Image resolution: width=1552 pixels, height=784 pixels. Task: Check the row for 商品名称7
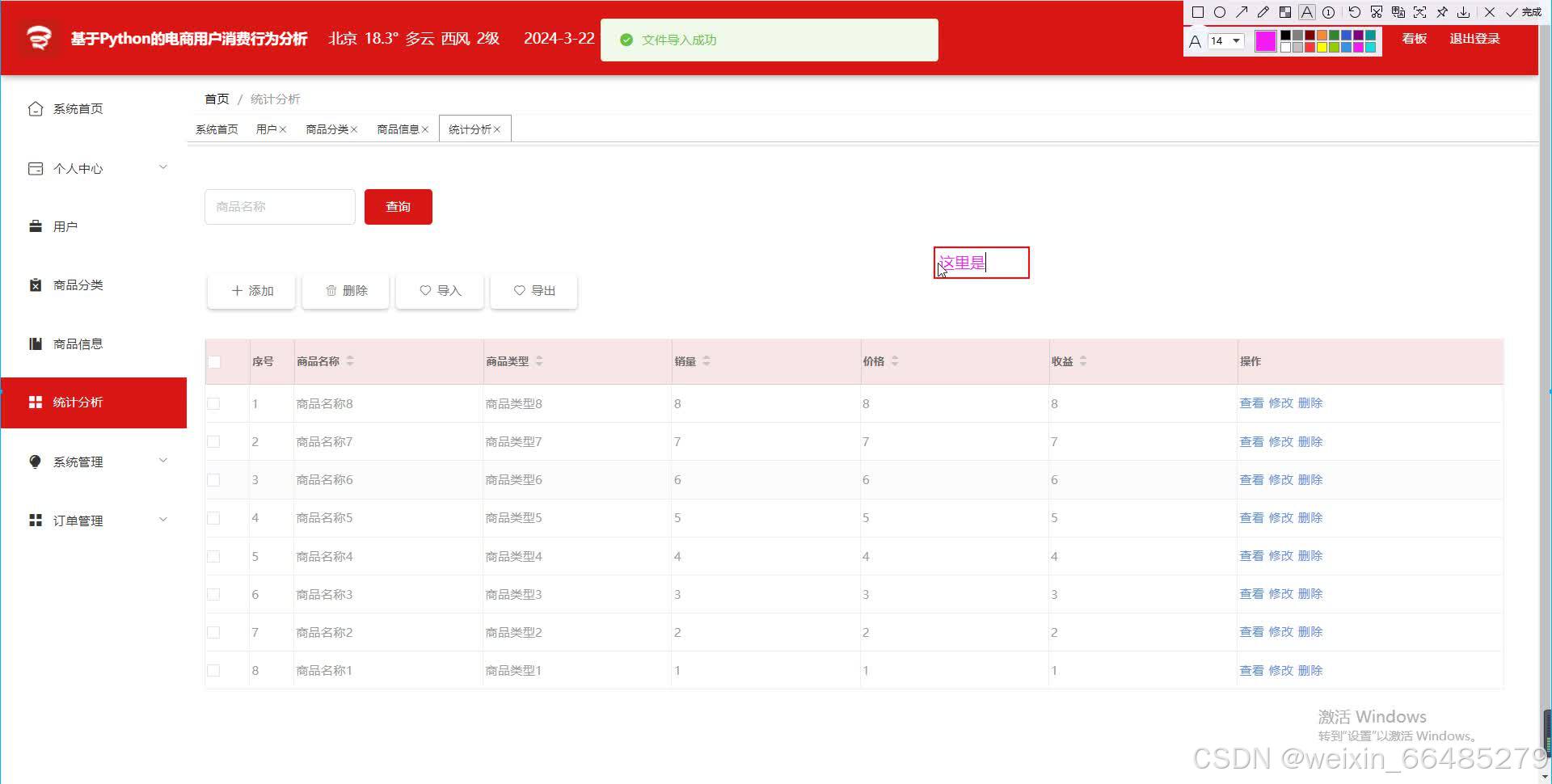point(213,442)
